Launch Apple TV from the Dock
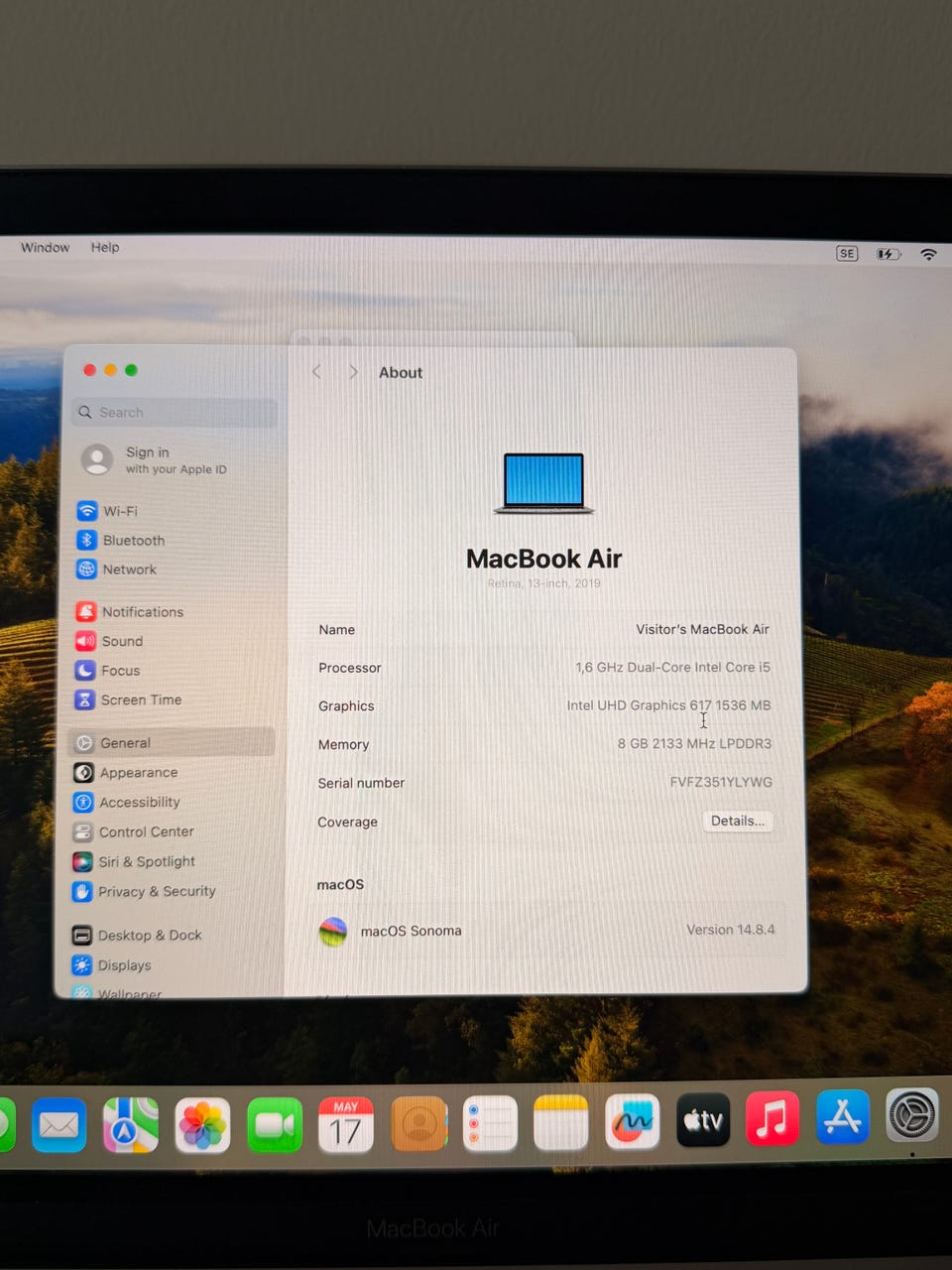 [703, 1119]
